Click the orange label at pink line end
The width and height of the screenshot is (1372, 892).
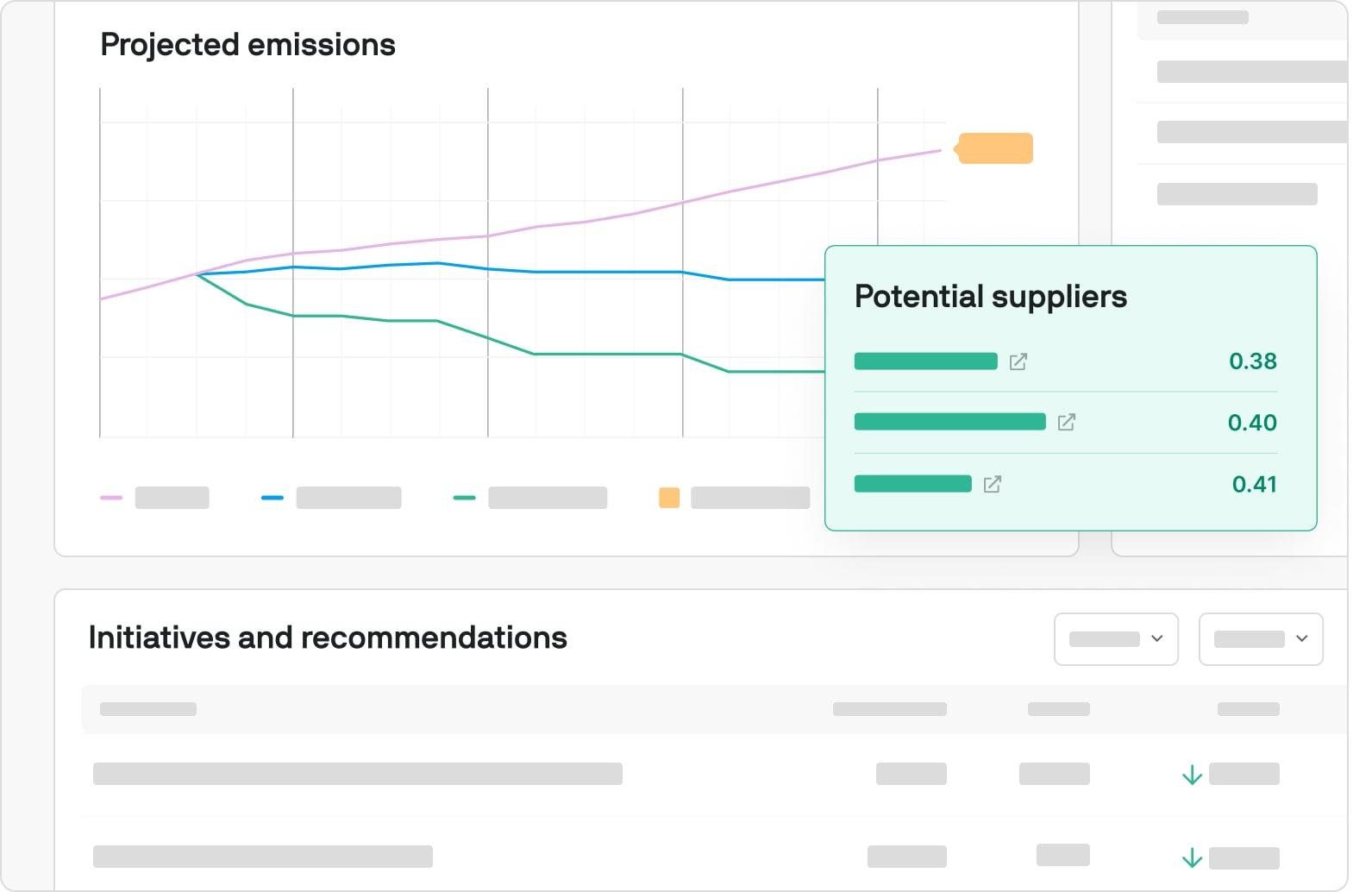coord(995,148)
